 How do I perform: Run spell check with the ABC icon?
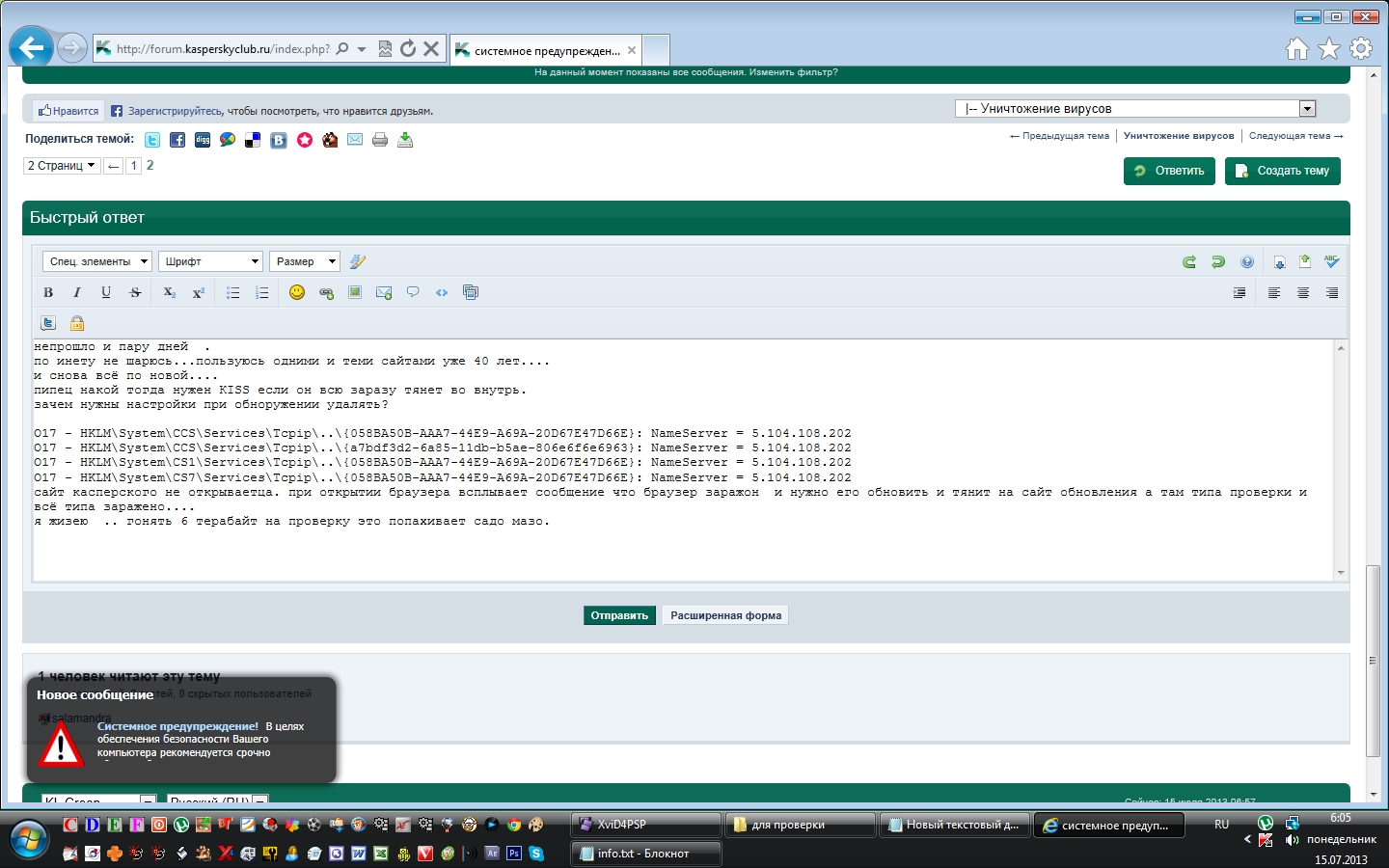[x=1331, y=261]
